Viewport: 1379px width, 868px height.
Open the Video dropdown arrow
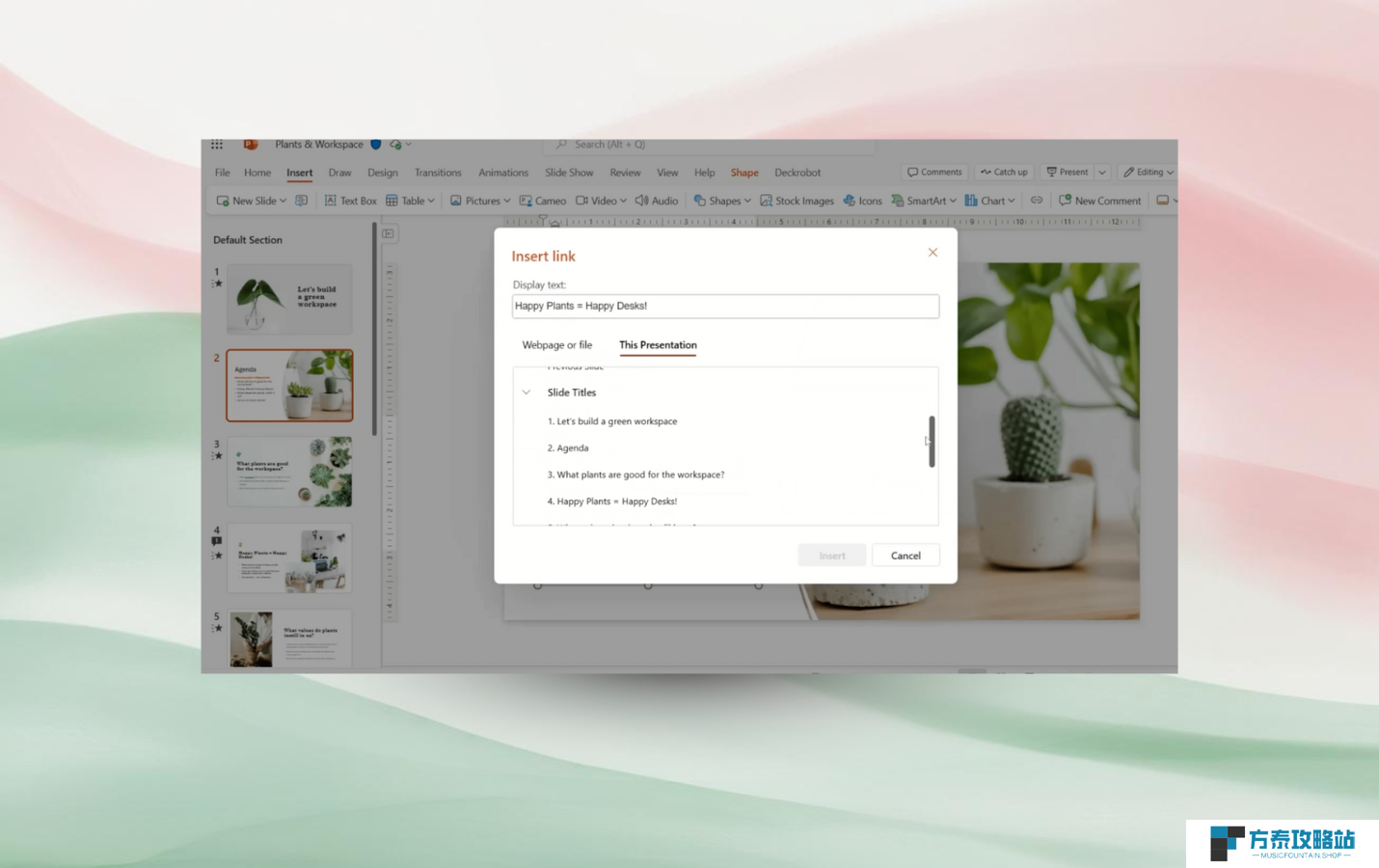click(624, 201)
